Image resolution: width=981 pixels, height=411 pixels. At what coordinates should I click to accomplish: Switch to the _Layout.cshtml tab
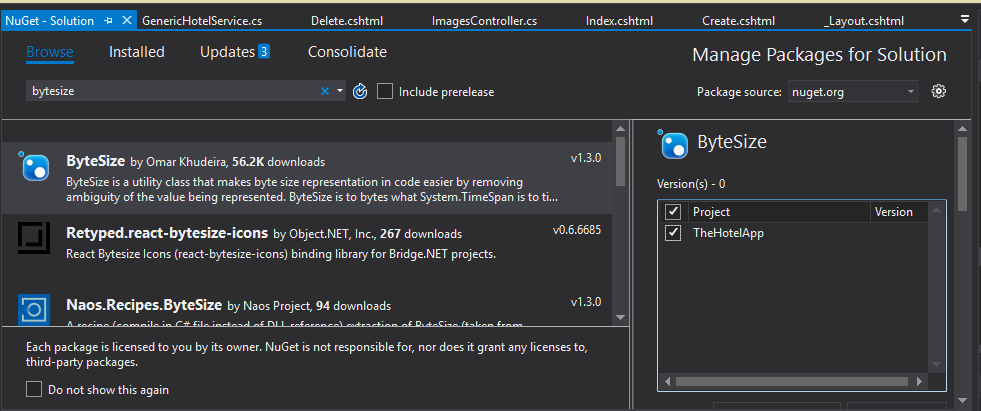click(x=863, y=21)
